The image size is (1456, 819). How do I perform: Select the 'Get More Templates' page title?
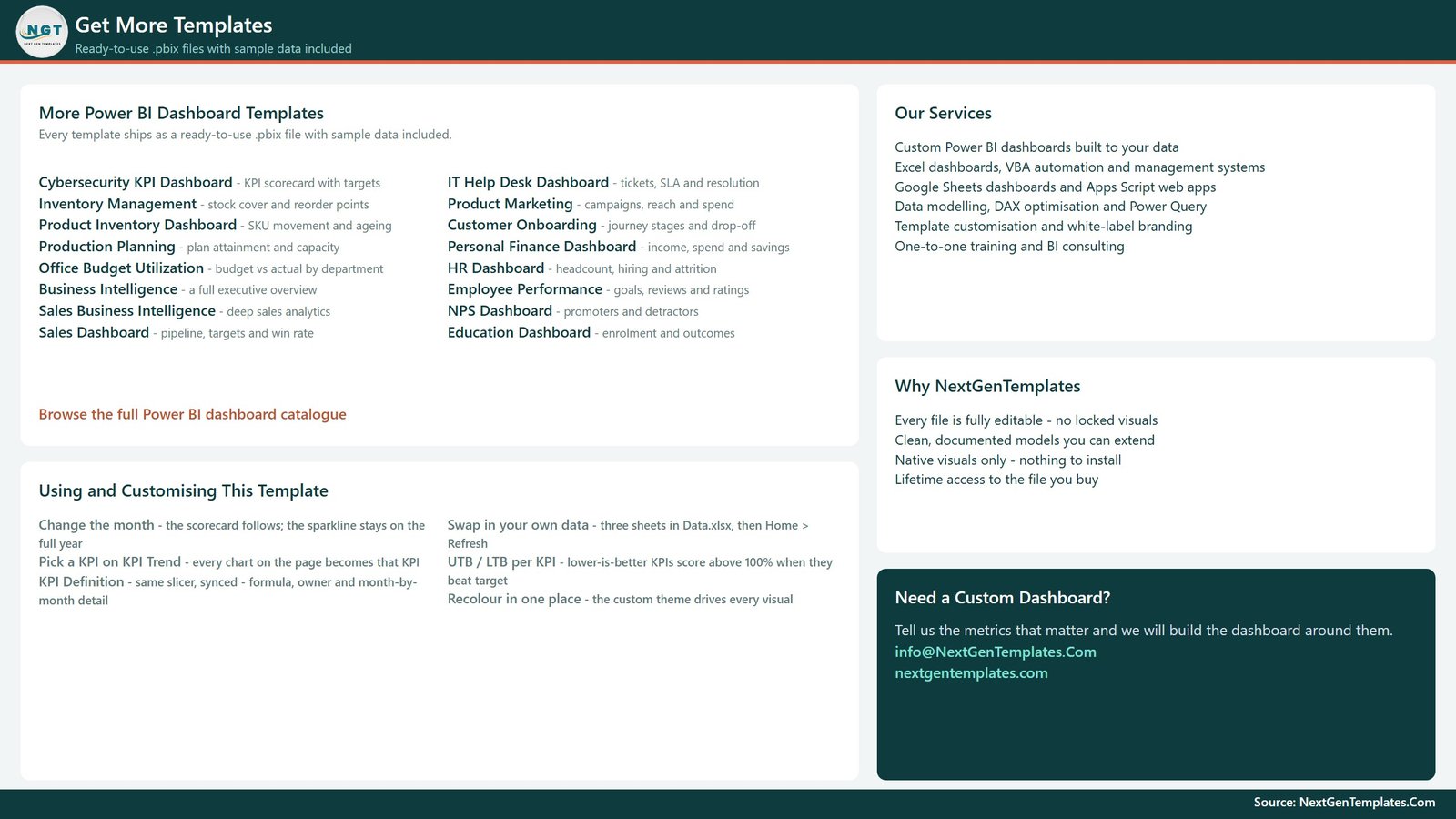point(173,25)
